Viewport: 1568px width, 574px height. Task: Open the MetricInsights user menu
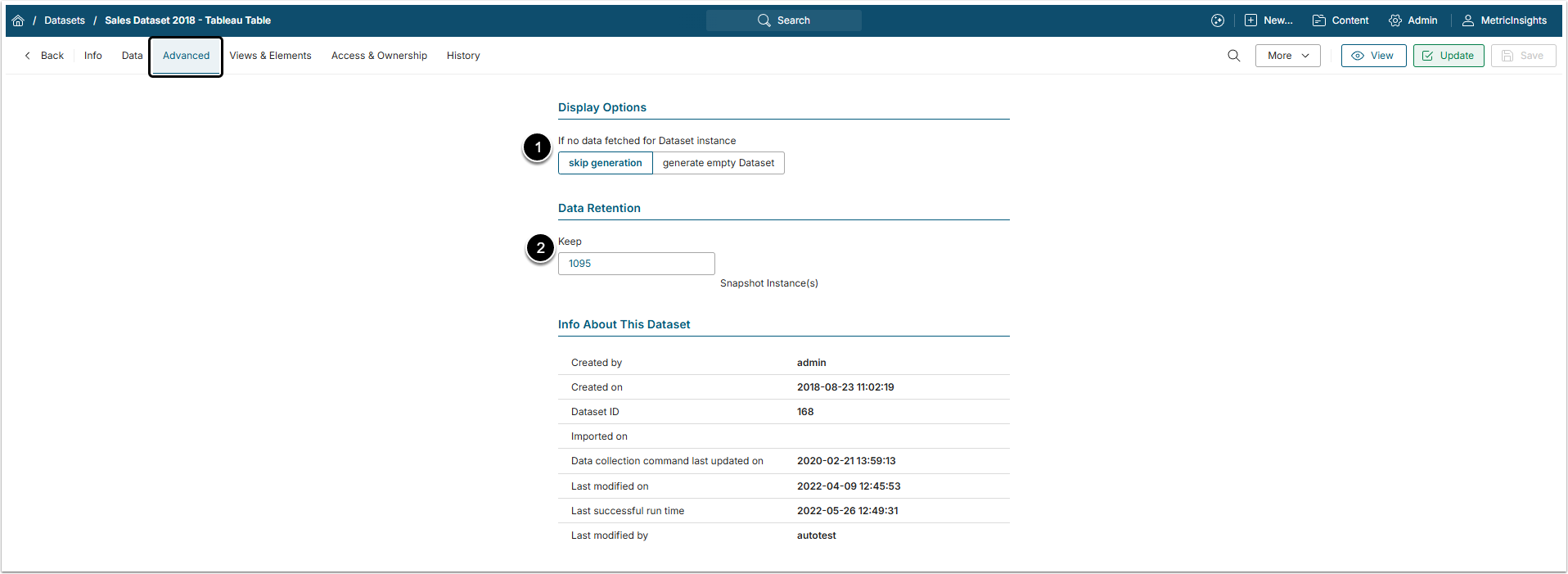1504,20
